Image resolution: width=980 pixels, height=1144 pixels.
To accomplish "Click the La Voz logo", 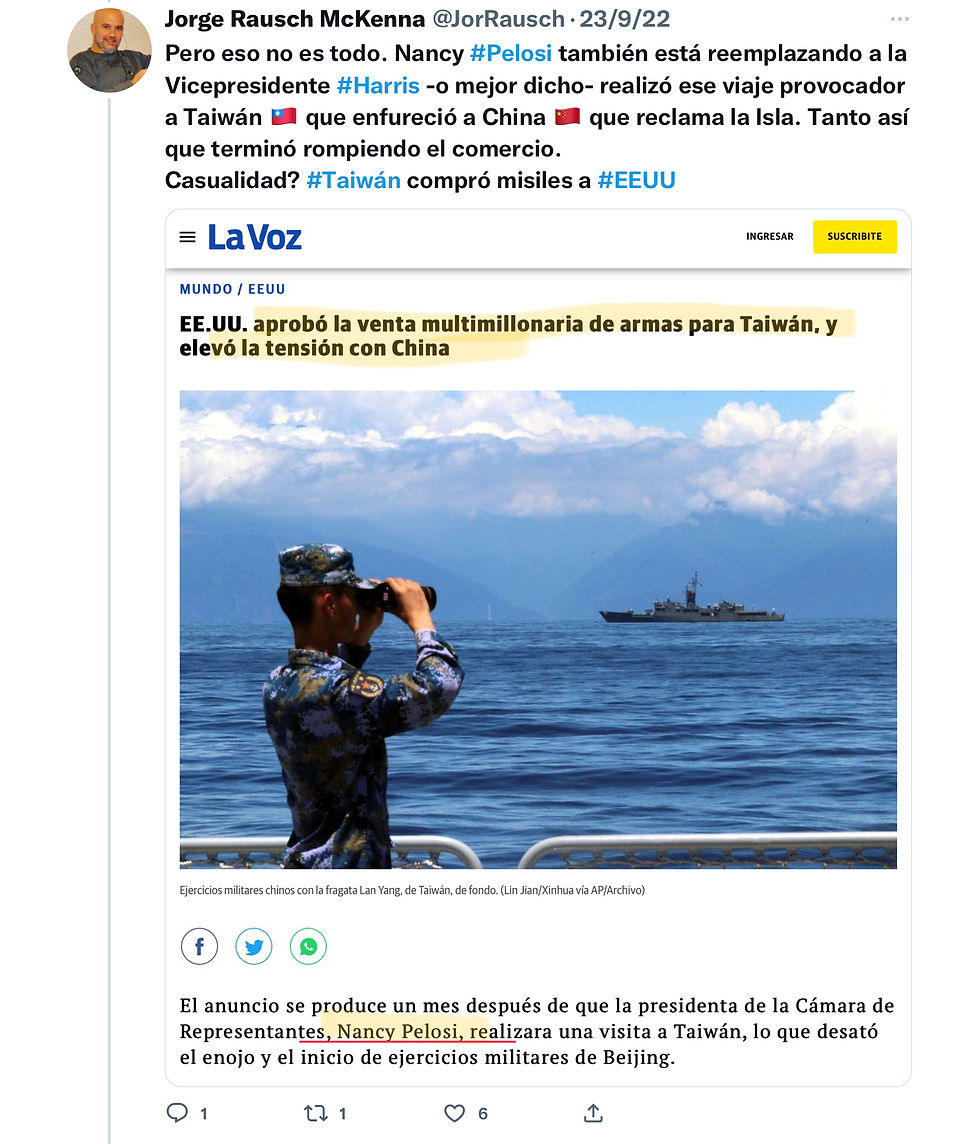I will (255, 237).
